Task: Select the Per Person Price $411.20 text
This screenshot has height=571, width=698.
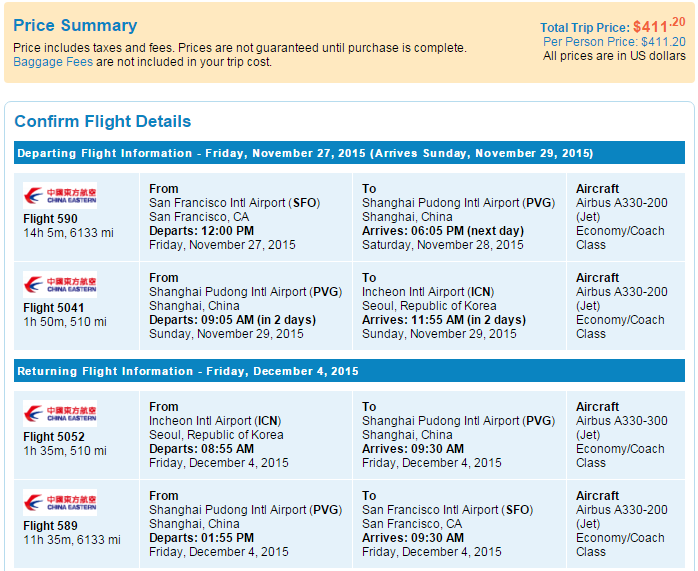Action: 614,42
